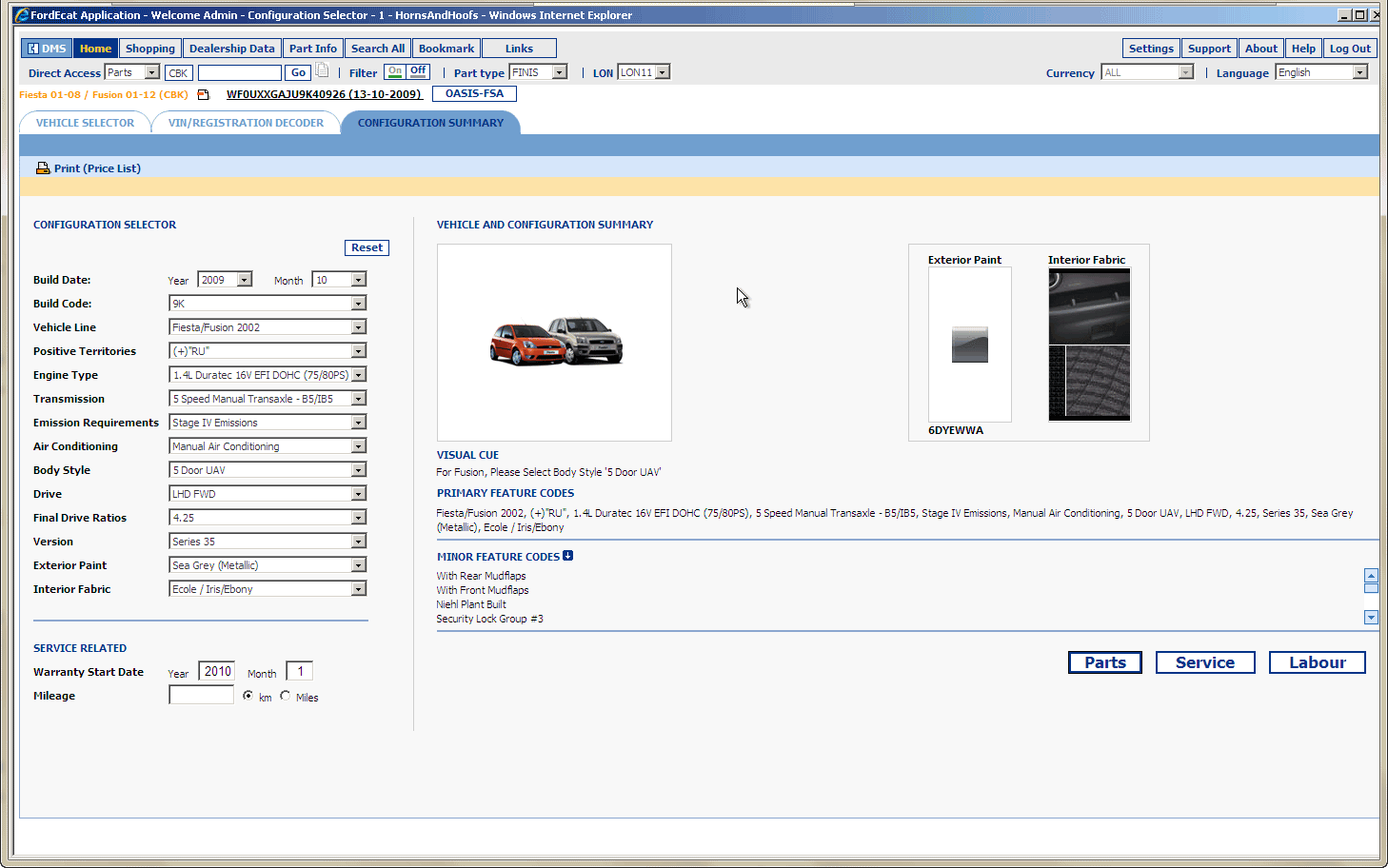The height and width of the screenshot is (868, 1388).
Task: Select the Miles mileage radio button
Action: 286,696
